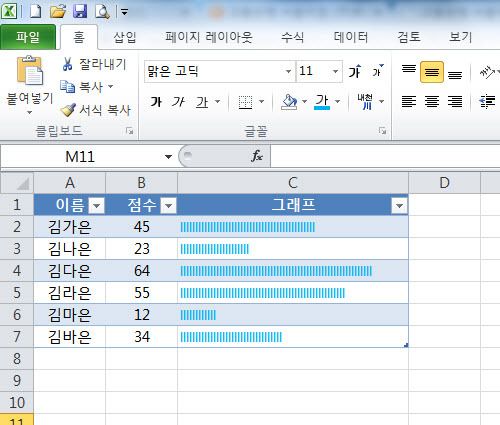500x425 pixels.
Task: Apply fill color paint bucket
Action: pyautogui.click(x=289, y=102)
